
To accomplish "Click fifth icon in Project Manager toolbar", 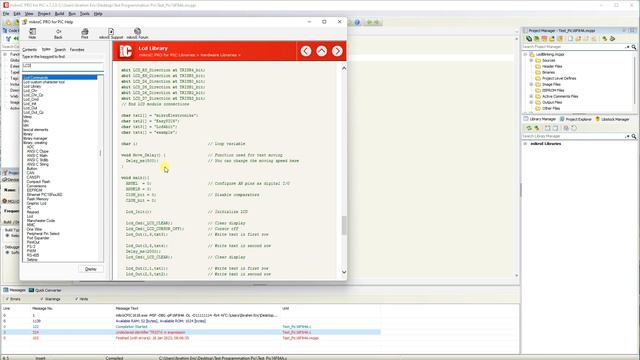I will tap(560, 39).
